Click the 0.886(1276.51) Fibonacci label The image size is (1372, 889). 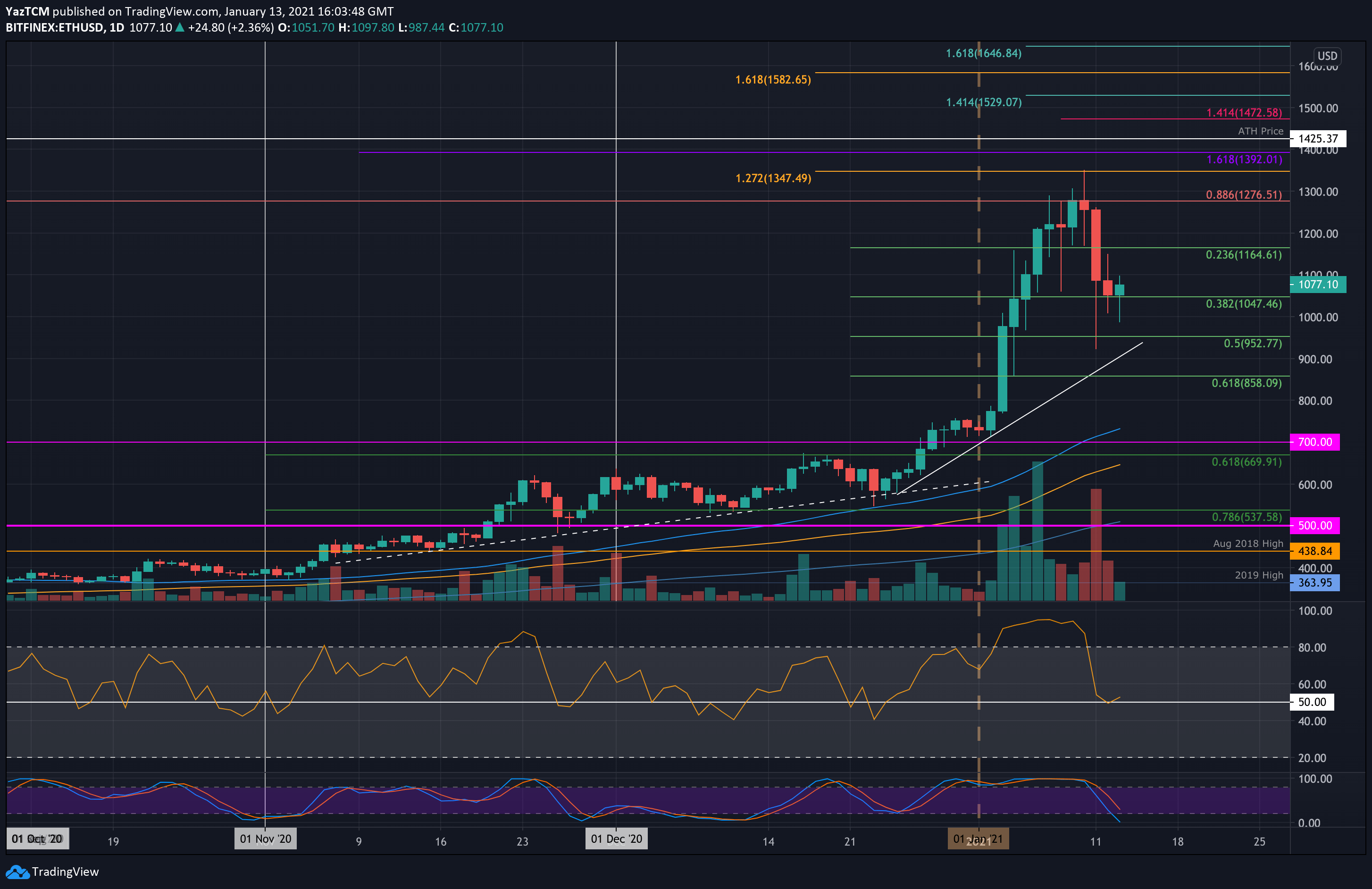1244,195
